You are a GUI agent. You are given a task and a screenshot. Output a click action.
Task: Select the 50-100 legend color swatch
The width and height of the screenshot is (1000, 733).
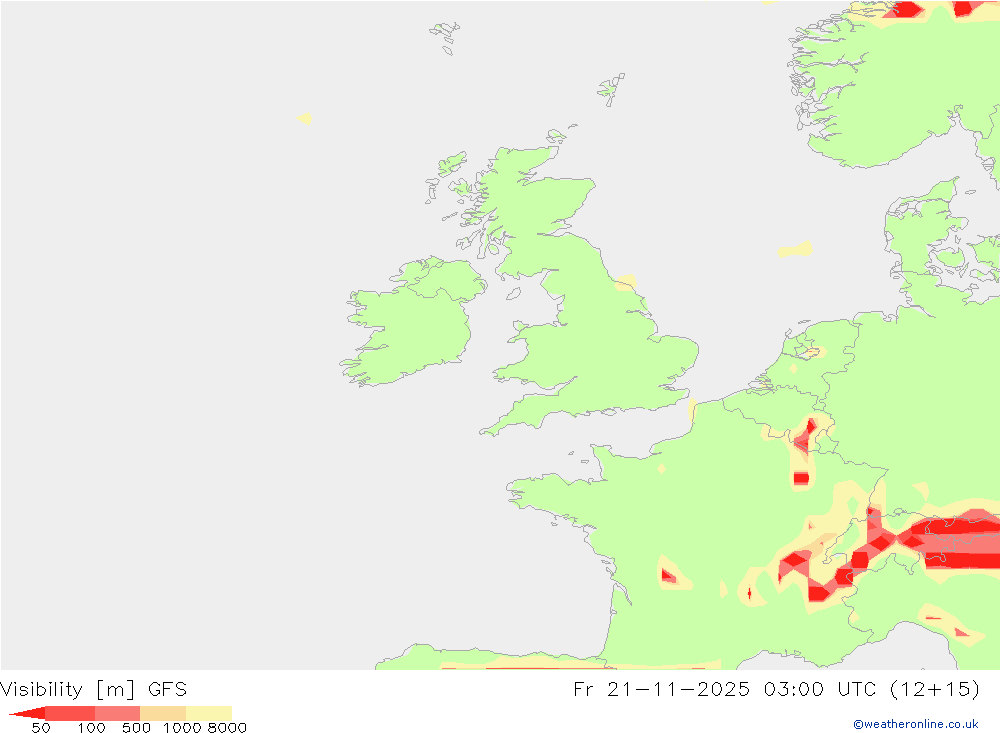[70, 713]
